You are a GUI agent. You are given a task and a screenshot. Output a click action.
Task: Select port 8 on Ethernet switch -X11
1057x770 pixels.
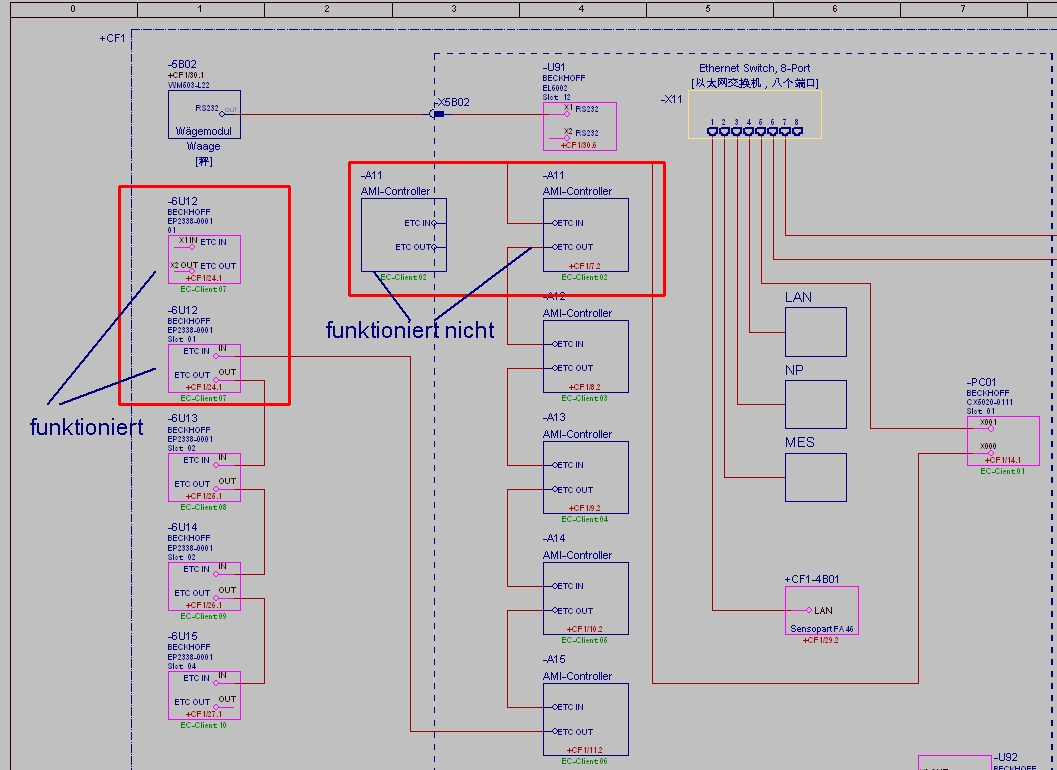click(x=797, y=131)
